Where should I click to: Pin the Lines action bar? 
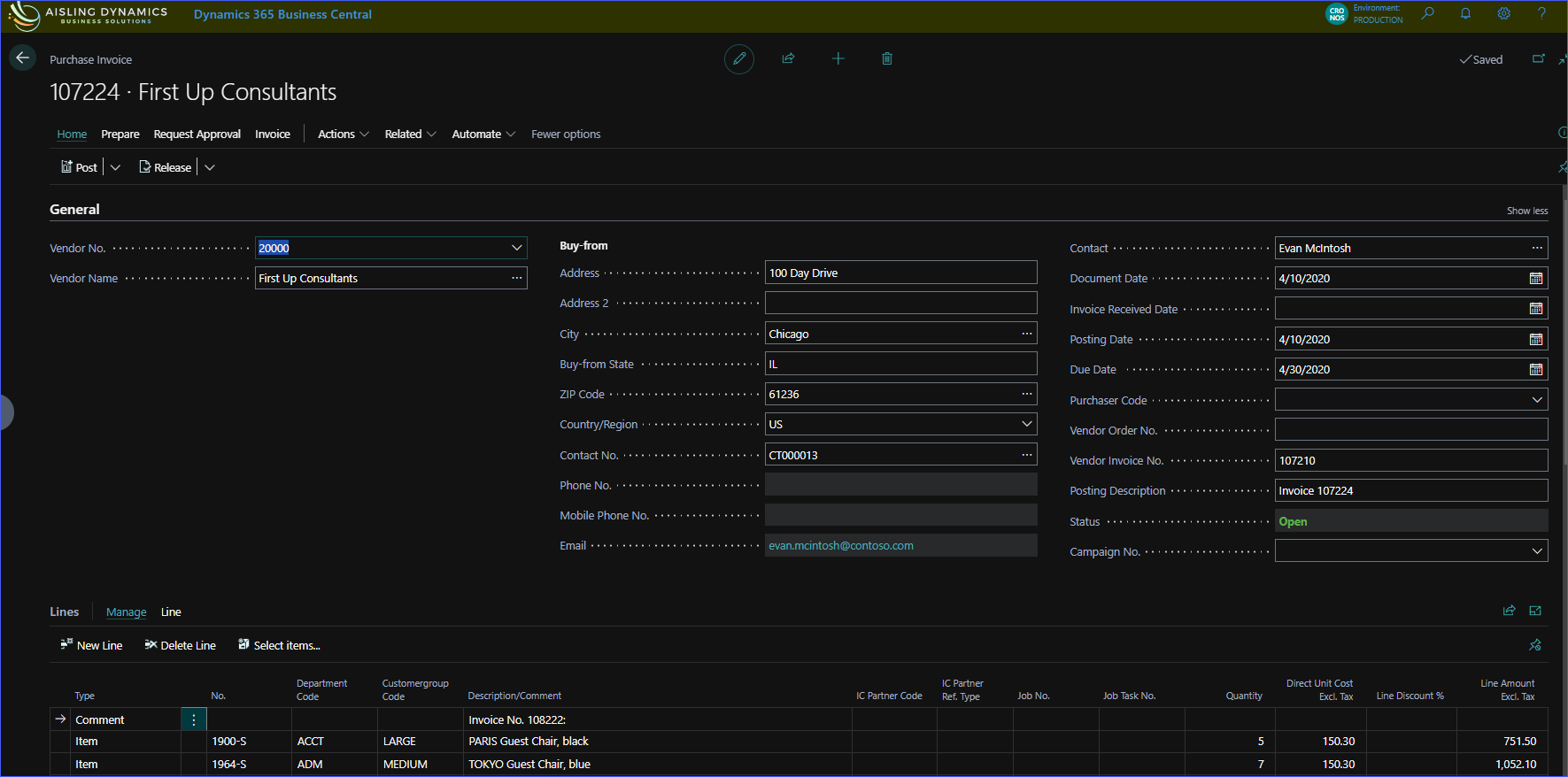(x=1535, y=645)
